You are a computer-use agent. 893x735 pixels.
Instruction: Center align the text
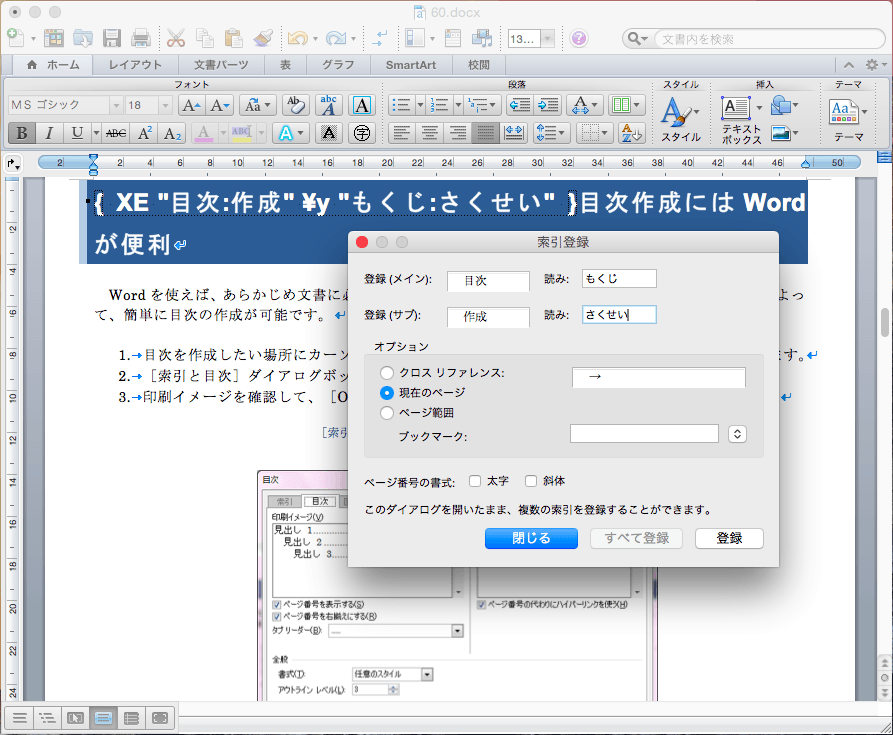pos(430,133)
